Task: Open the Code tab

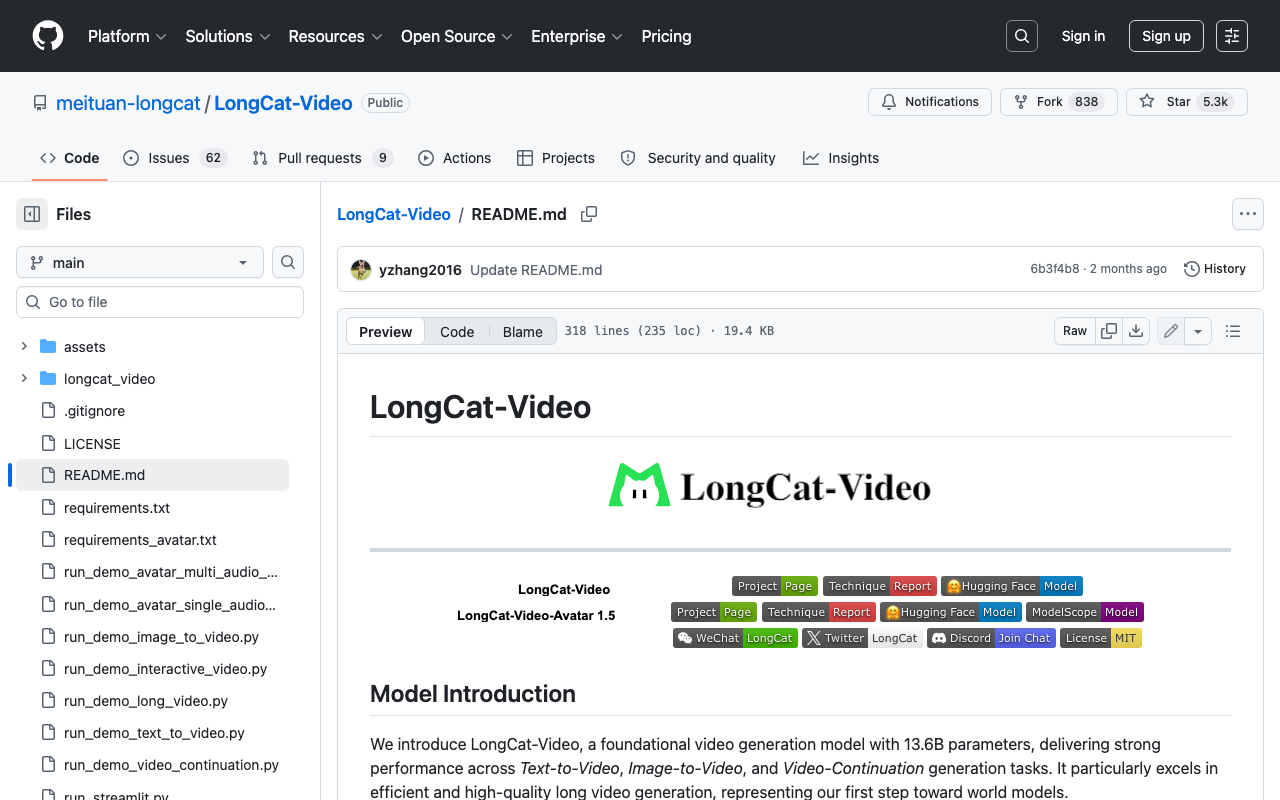Action: (x=70, y=158)
